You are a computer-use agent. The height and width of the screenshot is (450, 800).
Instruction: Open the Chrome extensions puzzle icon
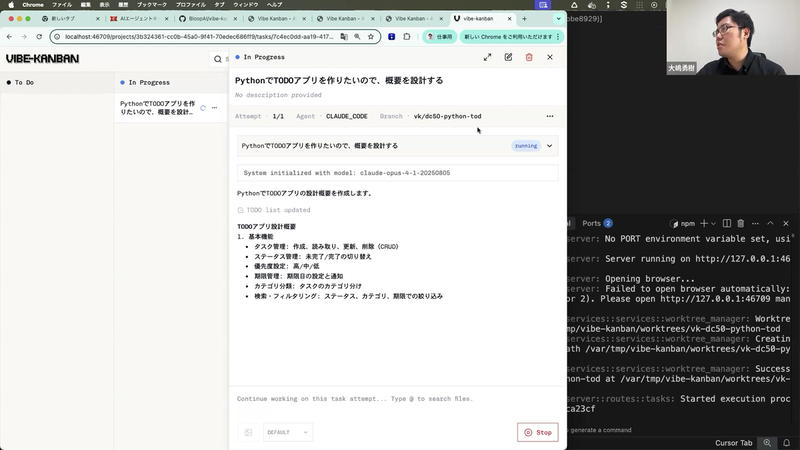[407, 37]
